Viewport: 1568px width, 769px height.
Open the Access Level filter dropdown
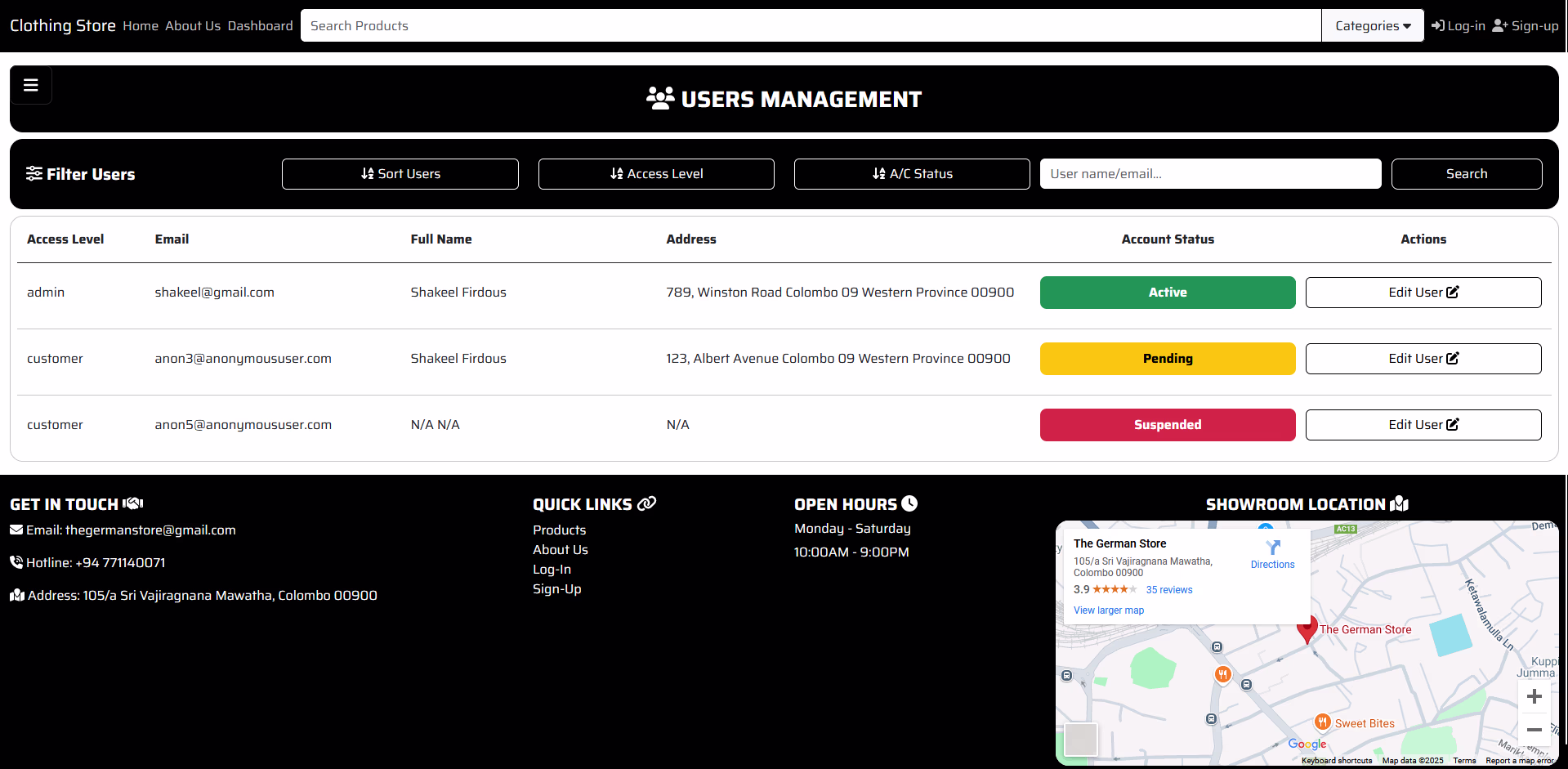click(656, 174)
